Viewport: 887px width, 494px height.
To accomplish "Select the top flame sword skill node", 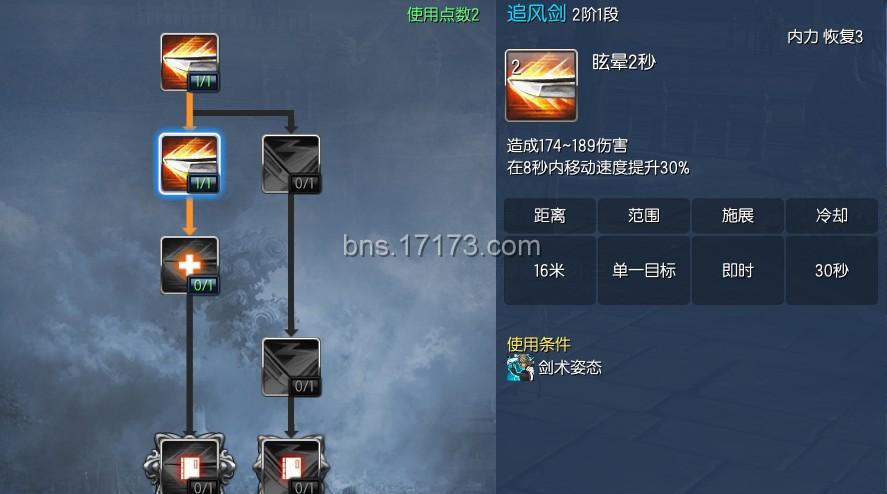I will (x=190, y=62).
